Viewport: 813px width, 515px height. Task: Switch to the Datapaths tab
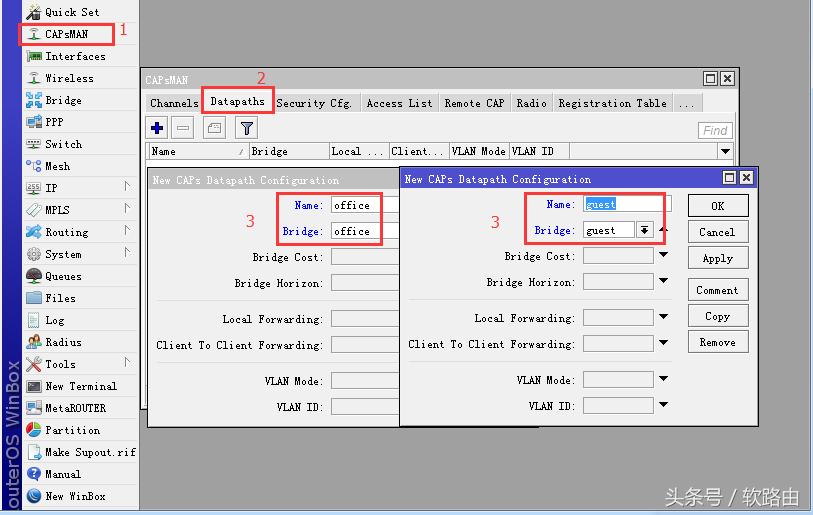237,102
